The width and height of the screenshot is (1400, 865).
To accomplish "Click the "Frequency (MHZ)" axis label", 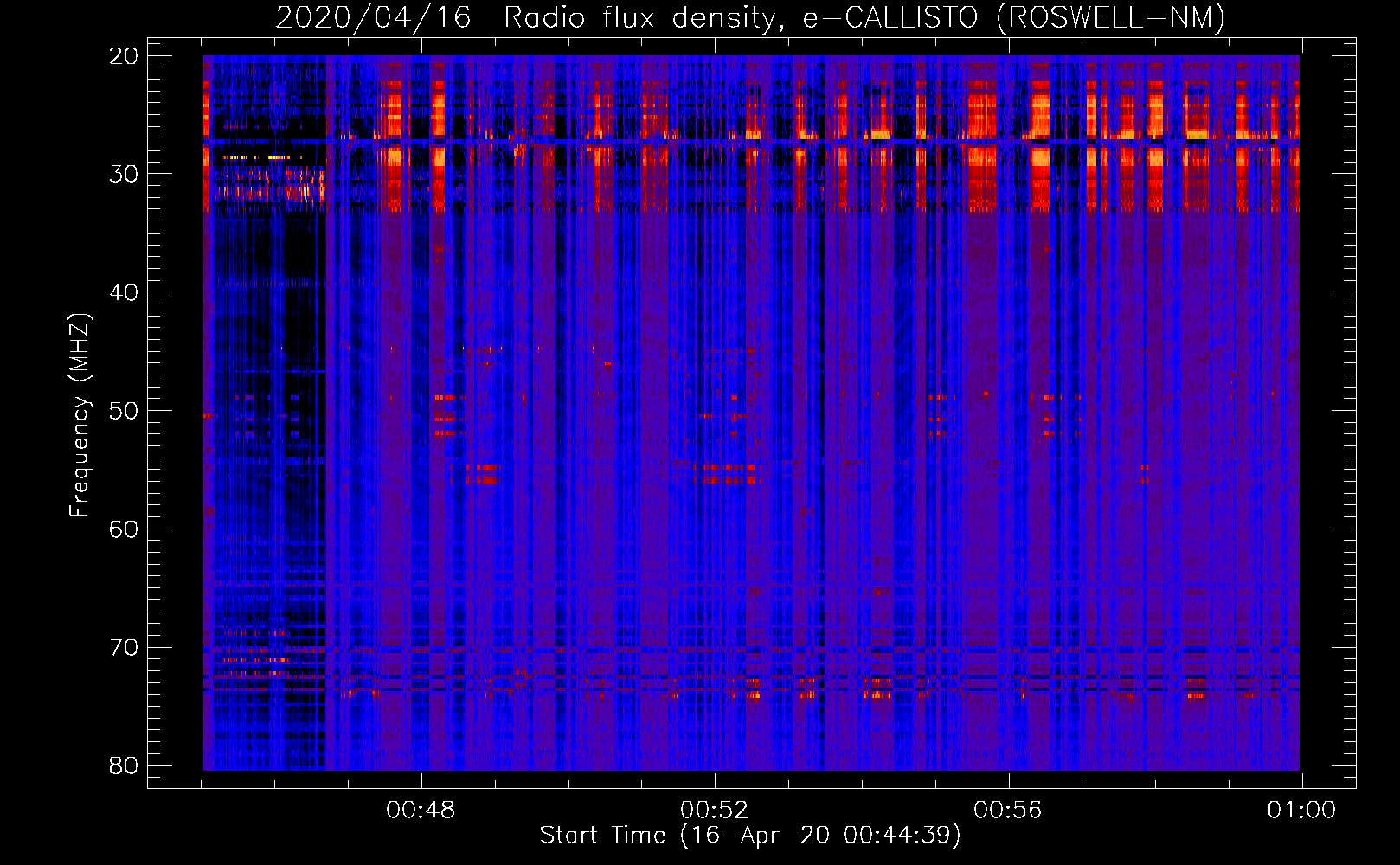I will tap(80, 415).
